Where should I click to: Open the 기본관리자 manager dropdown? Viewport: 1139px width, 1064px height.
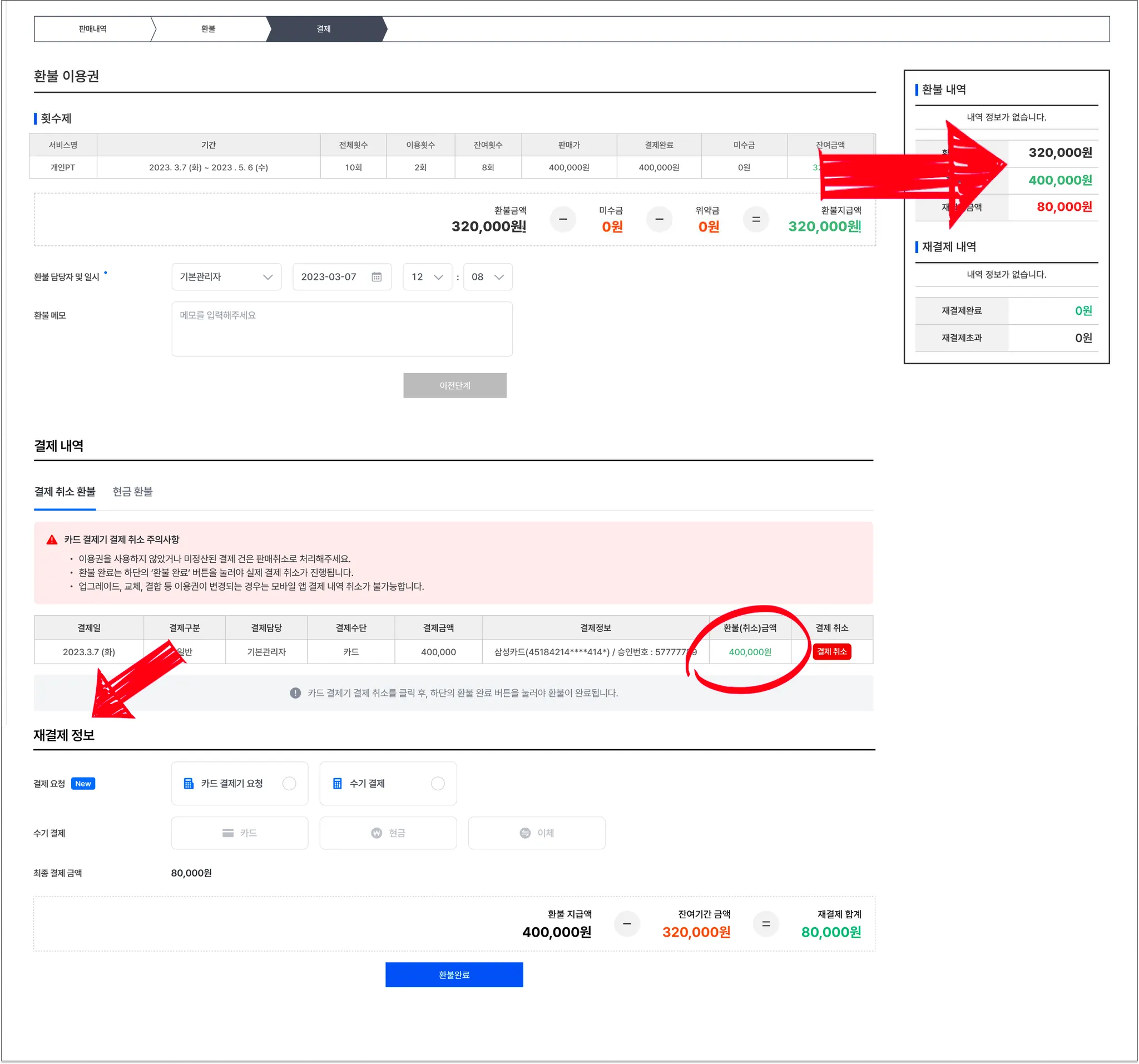(226, 277)
